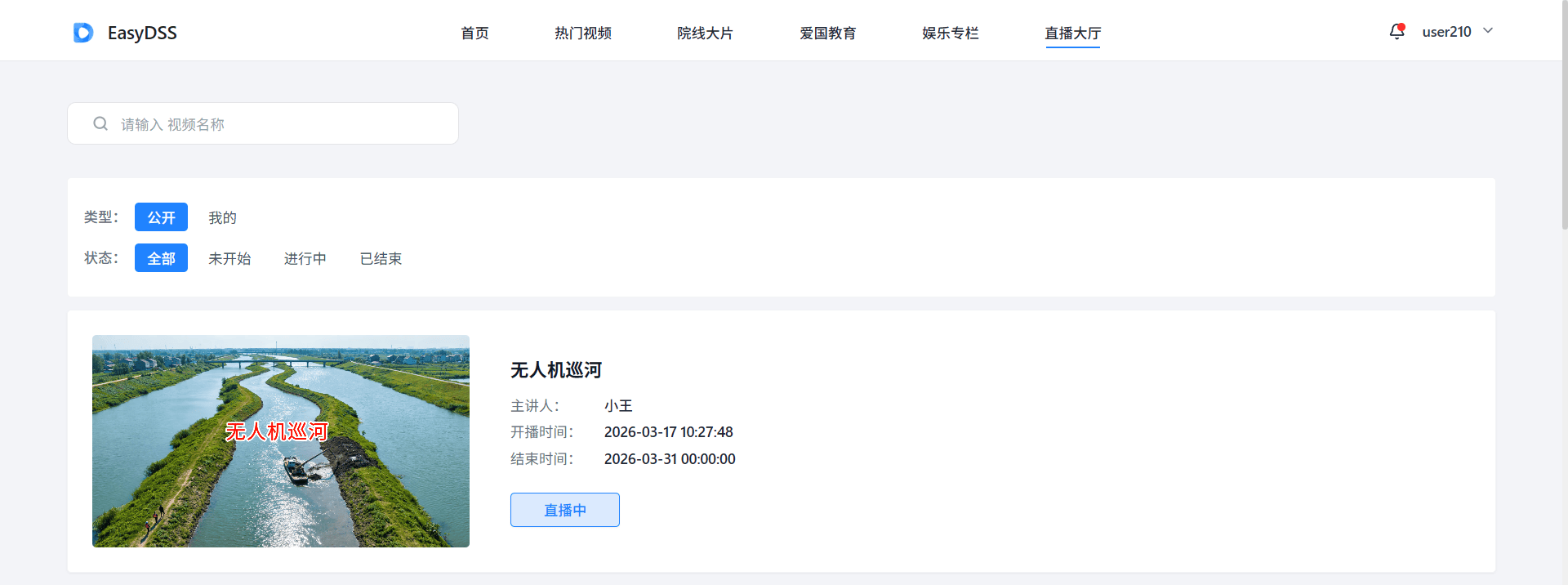Screen dimensions: 1568x585
Task: Click start time 2026-03-17 10:27:48
Action: (x=669, y=432)
